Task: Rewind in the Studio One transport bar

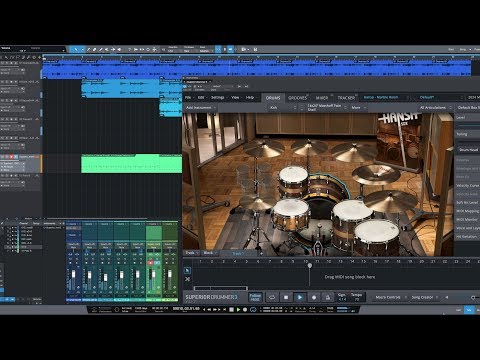Action: tap(209, 310)
